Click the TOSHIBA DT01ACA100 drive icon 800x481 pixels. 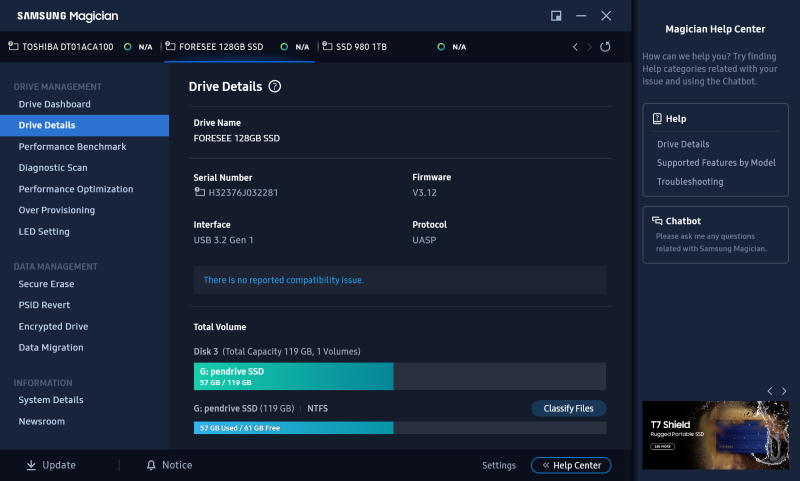click(x=13, y=46)
